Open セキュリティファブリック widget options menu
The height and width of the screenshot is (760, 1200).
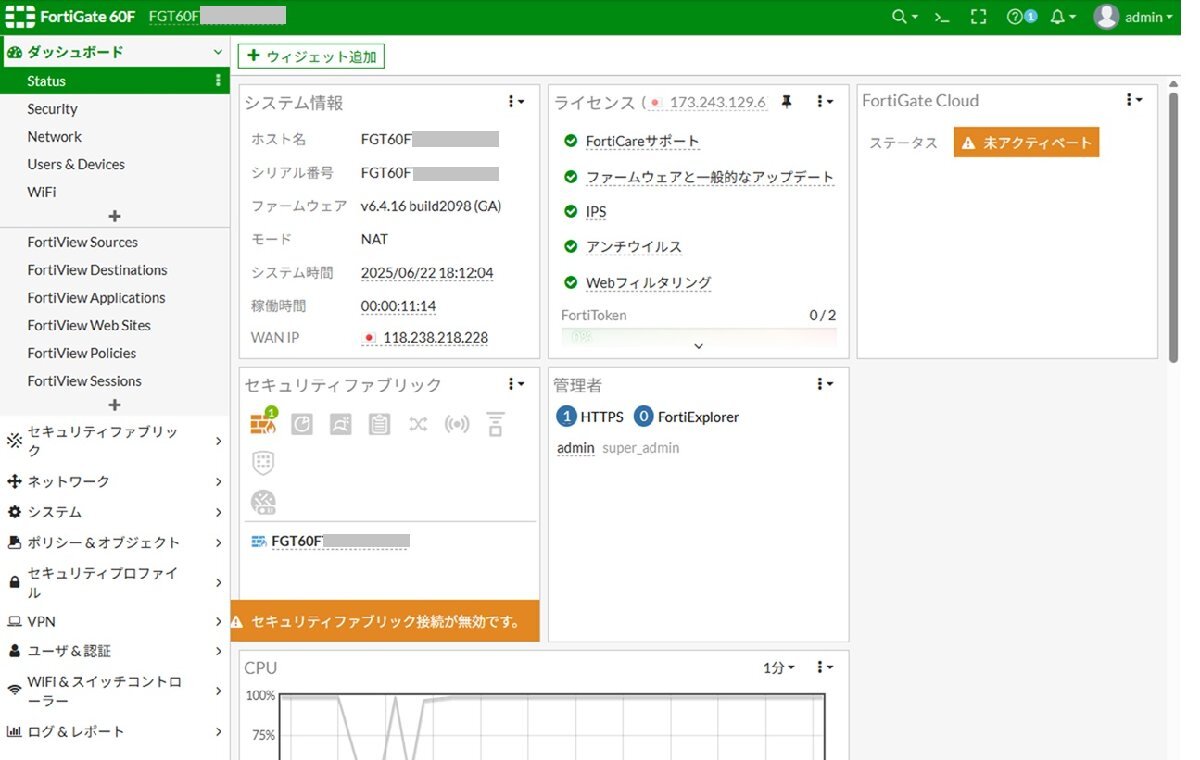pos(516,384)
